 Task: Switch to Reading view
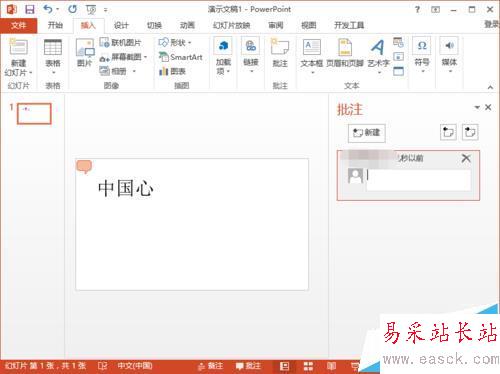point(331,366)
